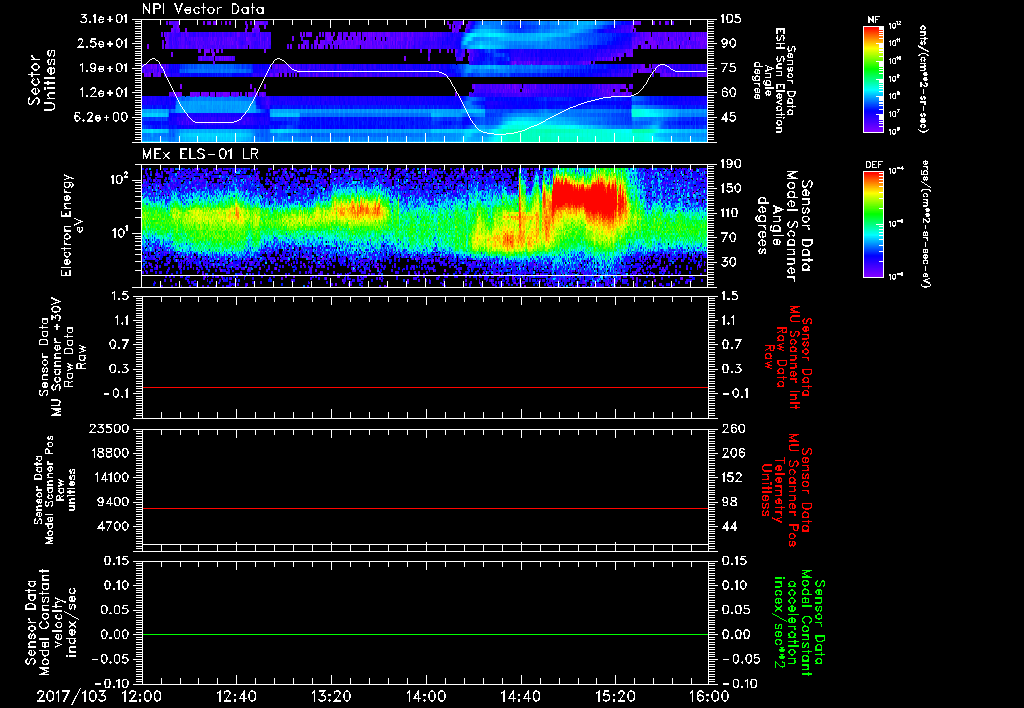Image resolution: width=1024 pixels, height=708 pixels.
Task: Click the 14:00 time axis label
Action: point(425,695)
